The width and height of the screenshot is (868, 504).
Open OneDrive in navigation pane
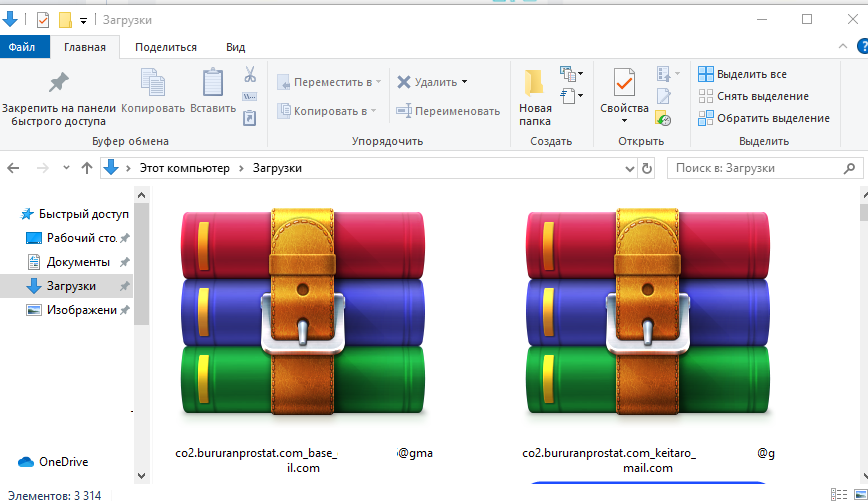point(53,462)
